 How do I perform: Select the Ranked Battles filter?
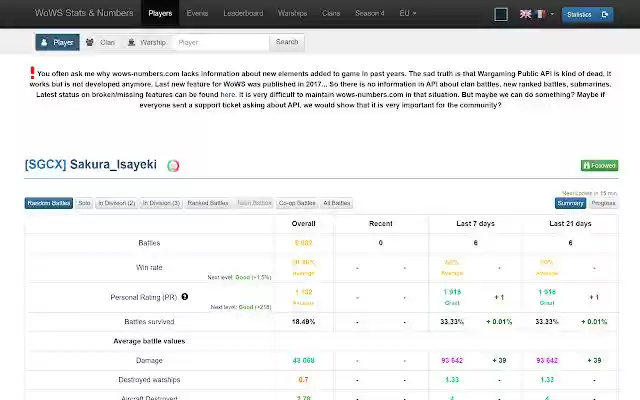[x=208, y=203]
